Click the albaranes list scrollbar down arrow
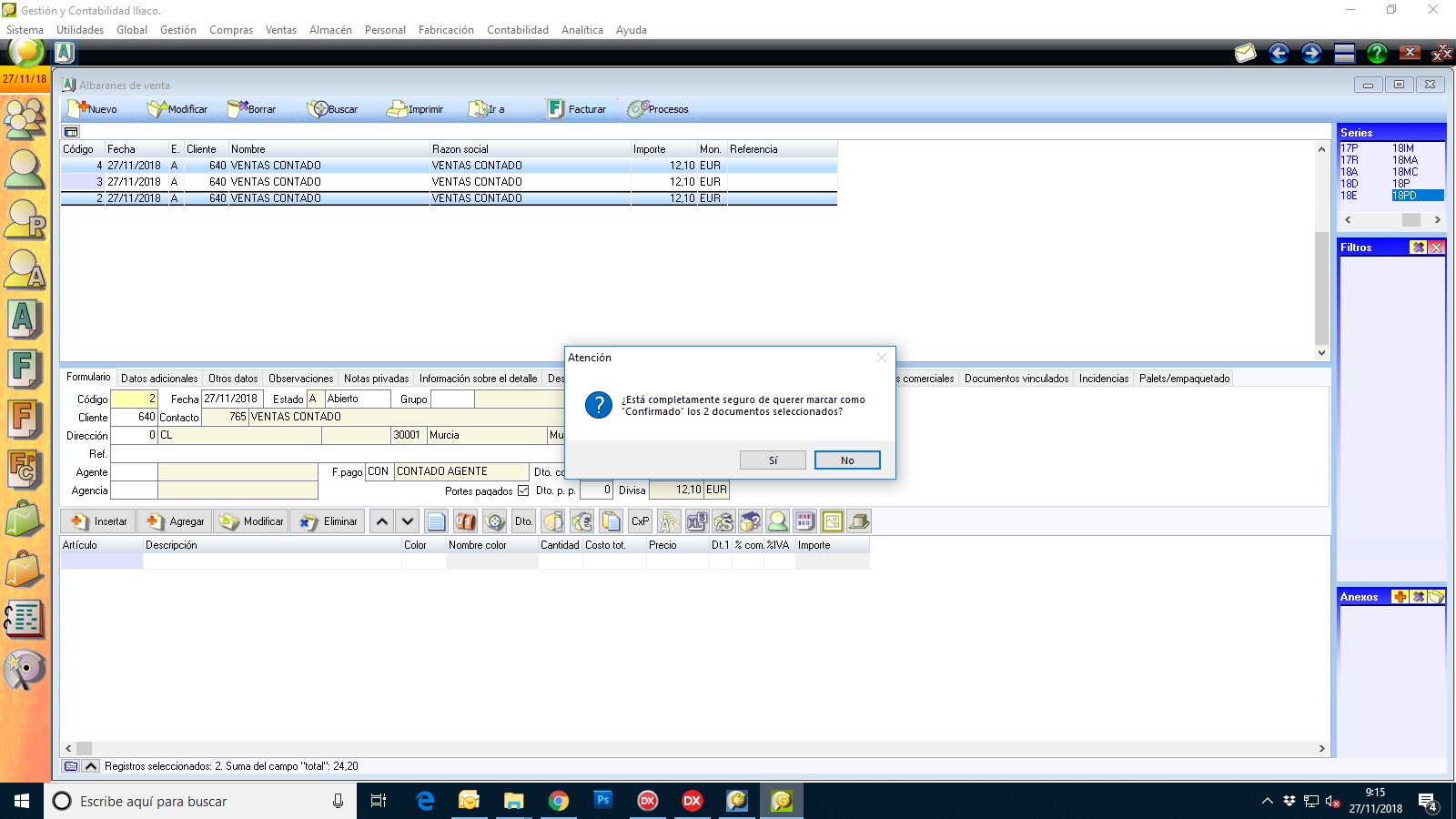 click(x=1321, y=353)
